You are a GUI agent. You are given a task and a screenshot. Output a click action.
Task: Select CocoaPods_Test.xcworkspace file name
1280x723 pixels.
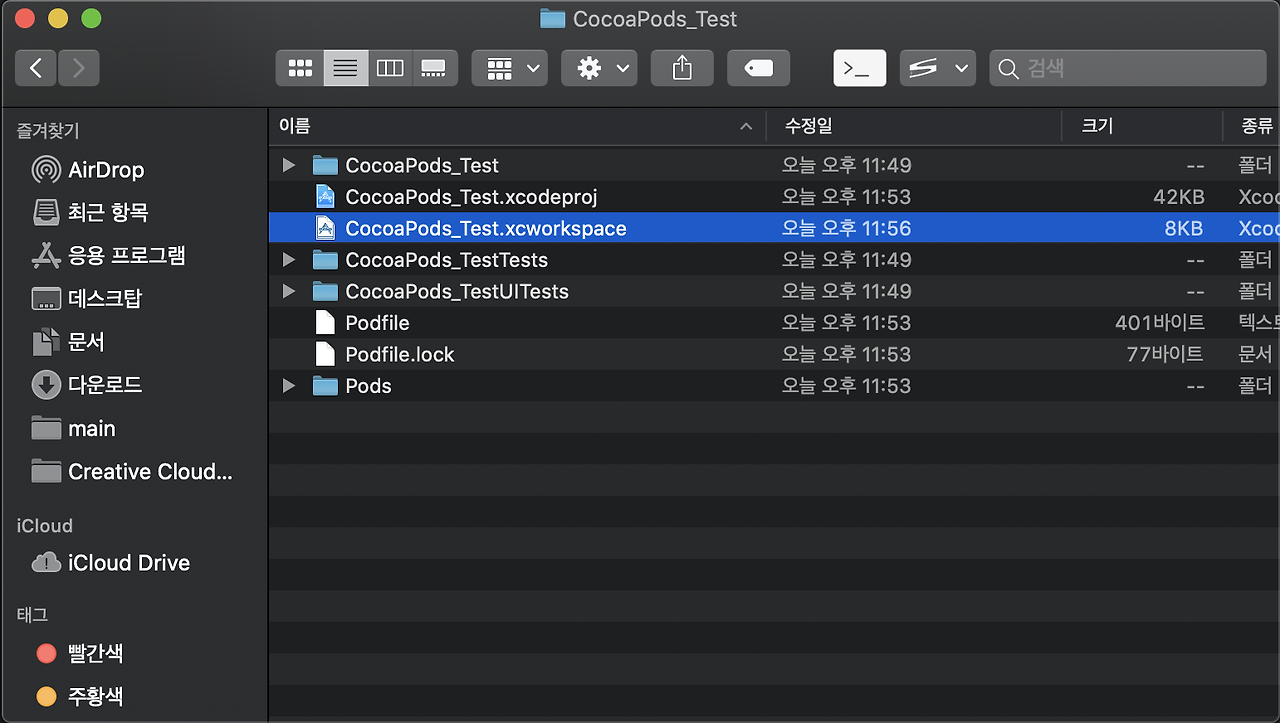486,228
